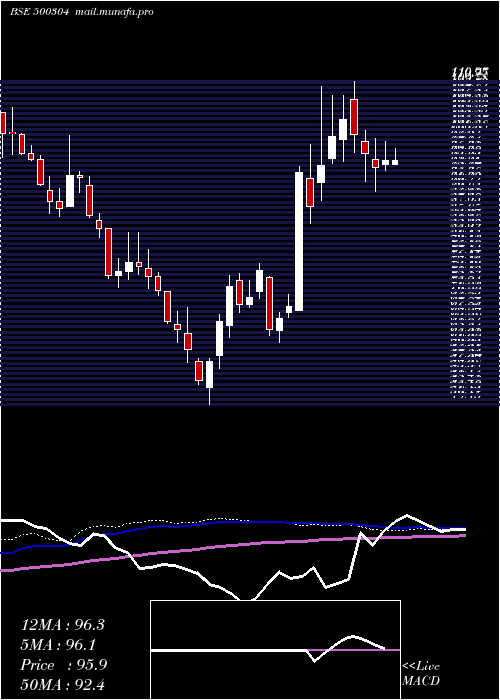The image size is (500, 700).
Task: Click the '50MA : 92.4' reading
Action: (62, 685)
